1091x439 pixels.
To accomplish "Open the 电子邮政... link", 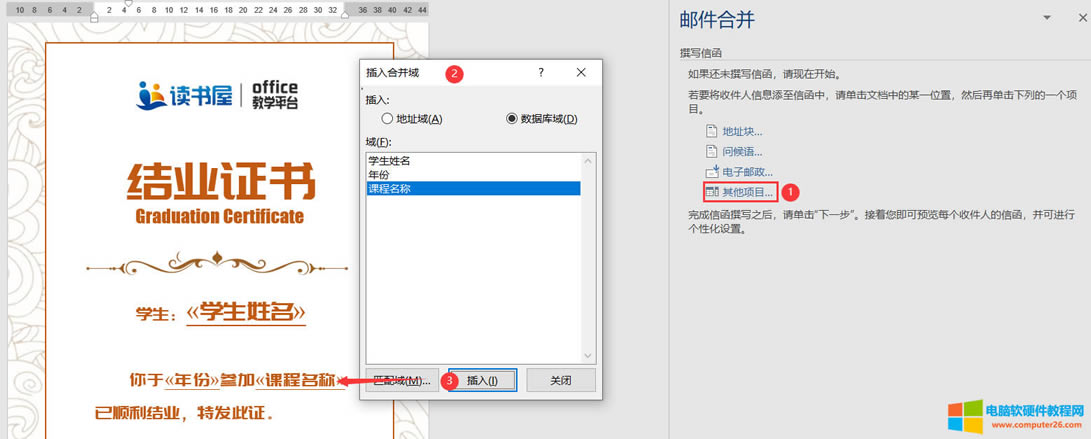I will (x=747, y=172).
